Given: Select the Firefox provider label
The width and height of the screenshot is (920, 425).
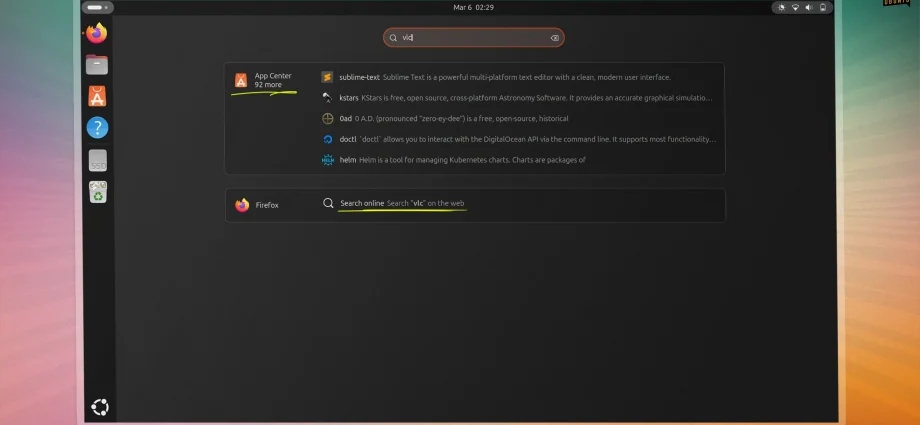Looking at the screenshot, I should tap(267, 205).
